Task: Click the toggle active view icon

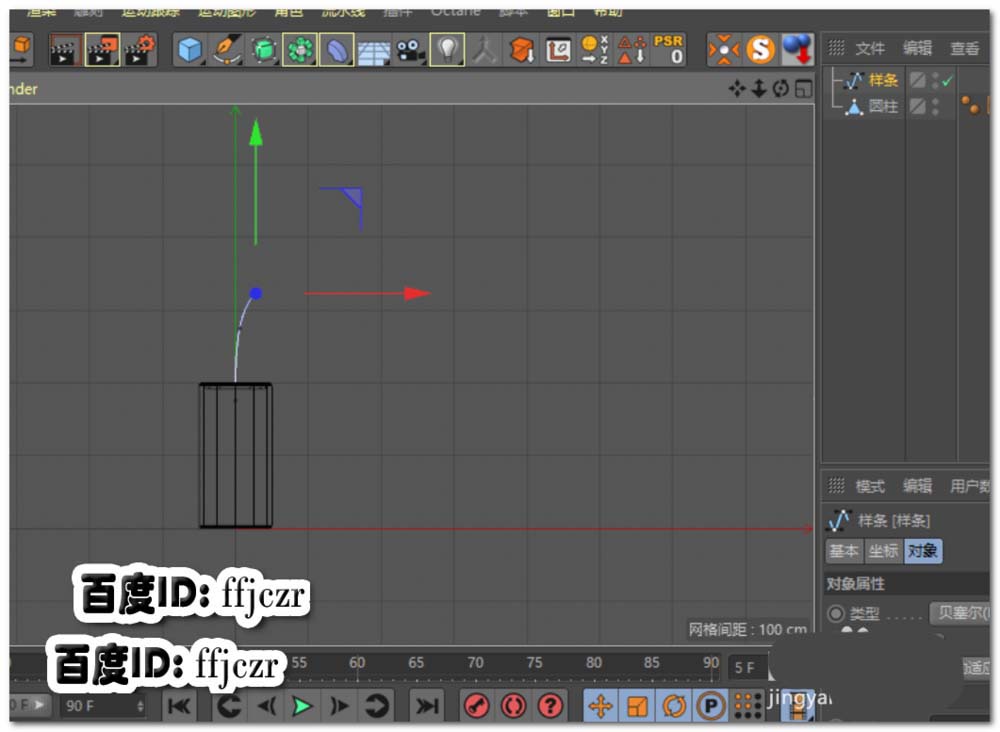Action: [803, 89]
